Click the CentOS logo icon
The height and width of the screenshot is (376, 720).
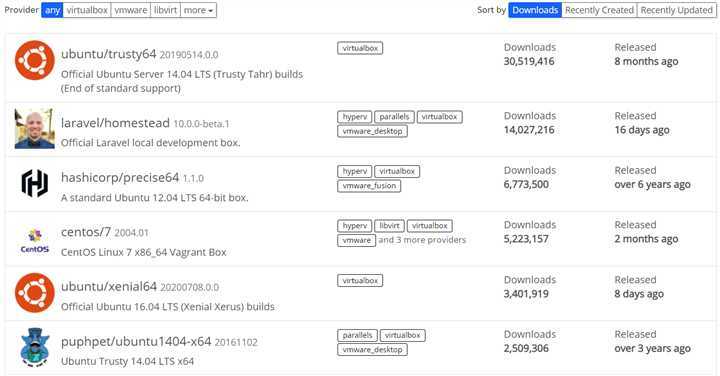click(34, 241)
